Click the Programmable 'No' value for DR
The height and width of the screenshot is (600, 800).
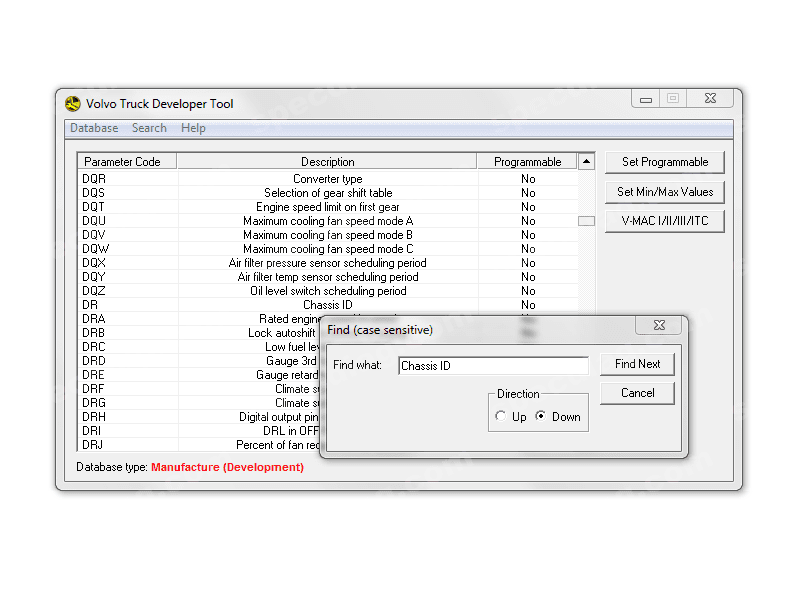point(528,305)
